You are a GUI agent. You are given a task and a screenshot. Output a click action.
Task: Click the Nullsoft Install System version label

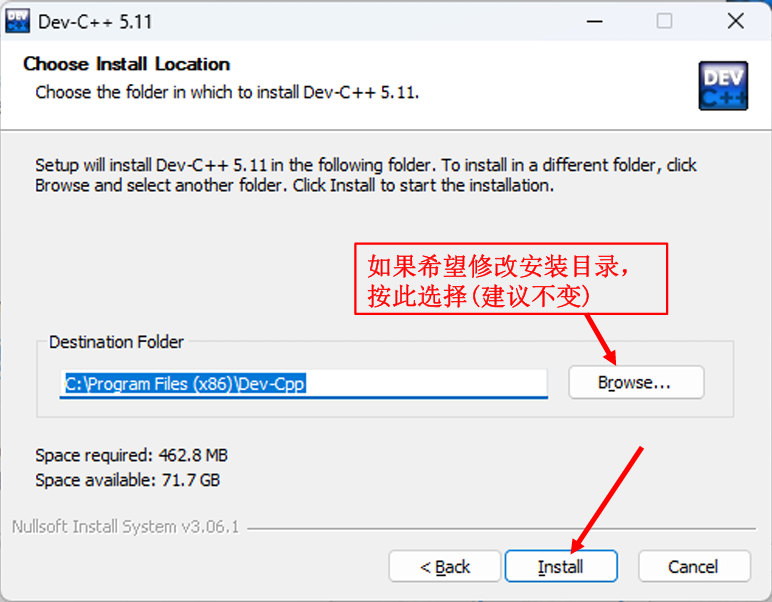click(x=126, y=527)
